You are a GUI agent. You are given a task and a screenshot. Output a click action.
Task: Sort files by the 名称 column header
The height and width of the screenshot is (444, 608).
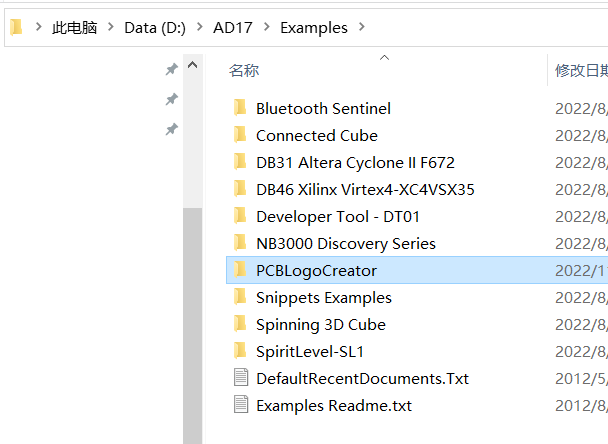244,71
